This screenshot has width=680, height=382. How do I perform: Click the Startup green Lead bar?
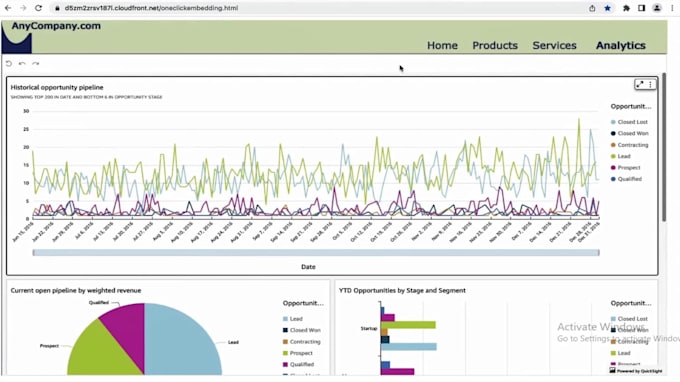click(x=408, y=325)
